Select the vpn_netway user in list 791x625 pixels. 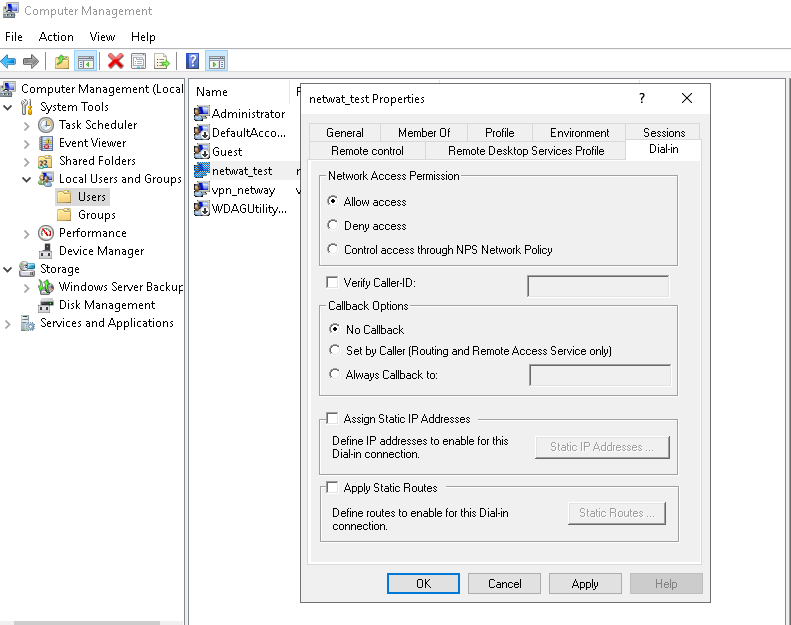click(242, 190)
